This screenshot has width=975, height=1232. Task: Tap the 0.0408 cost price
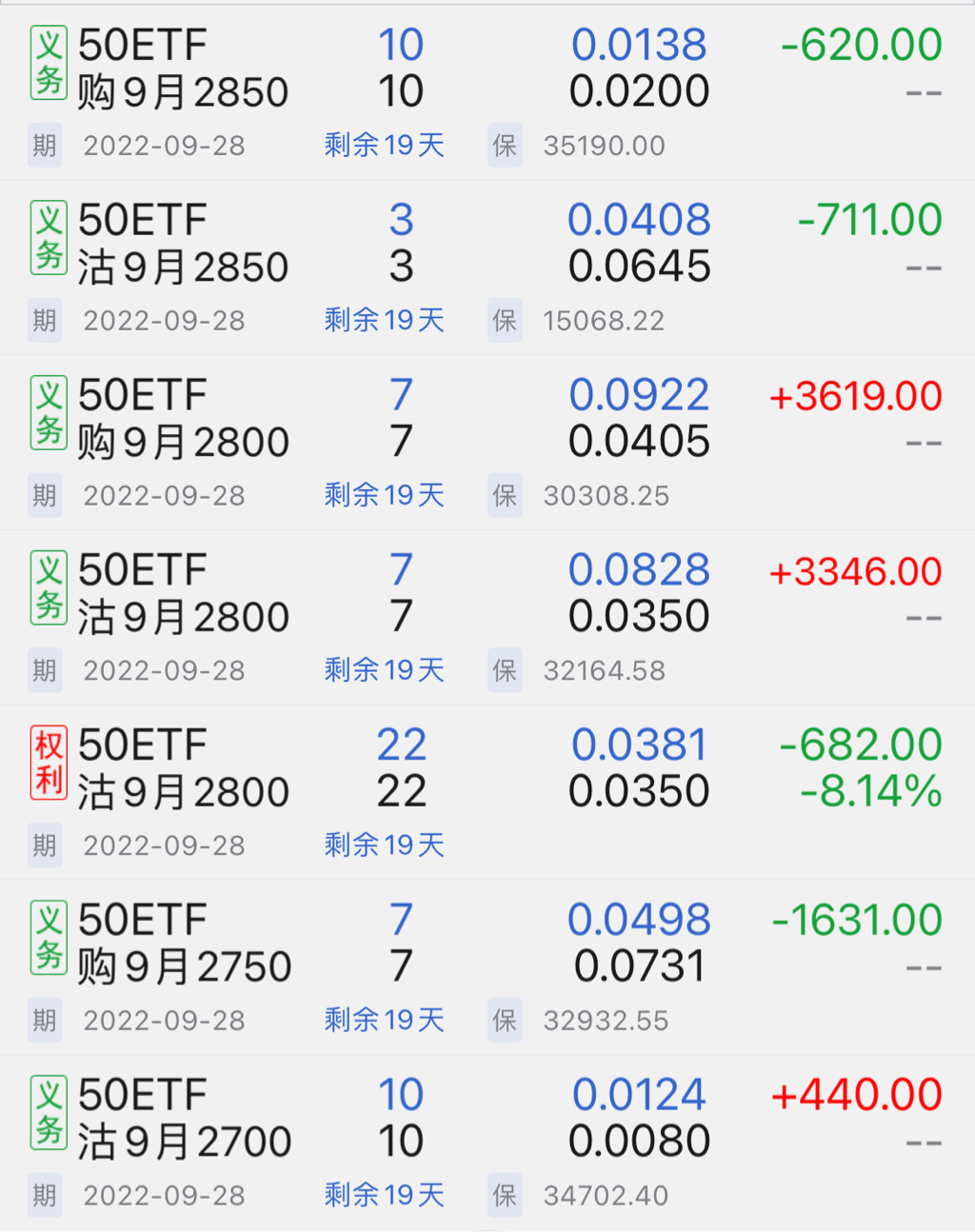point(639,220)
